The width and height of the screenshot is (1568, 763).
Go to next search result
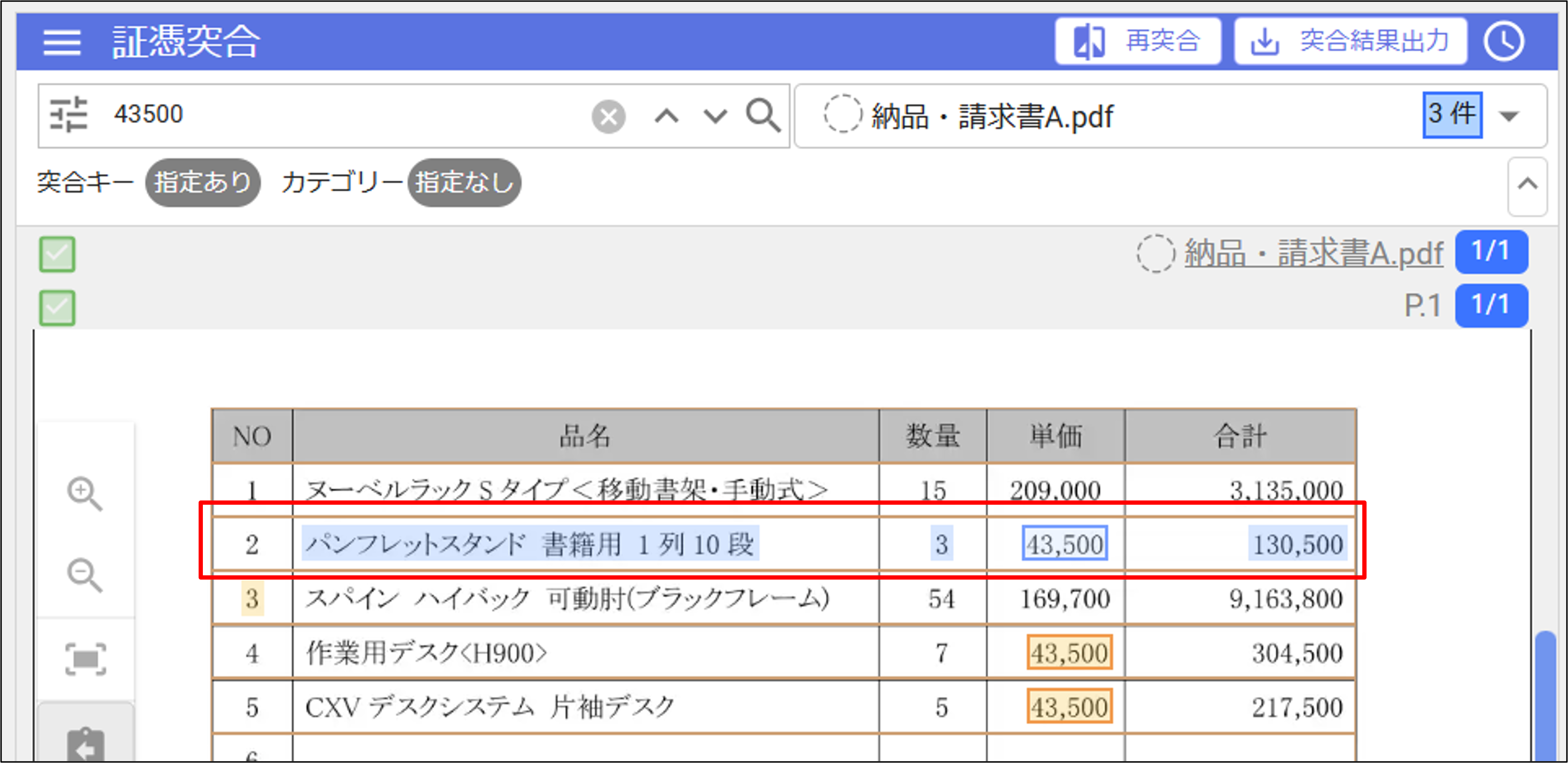[715, 116]
